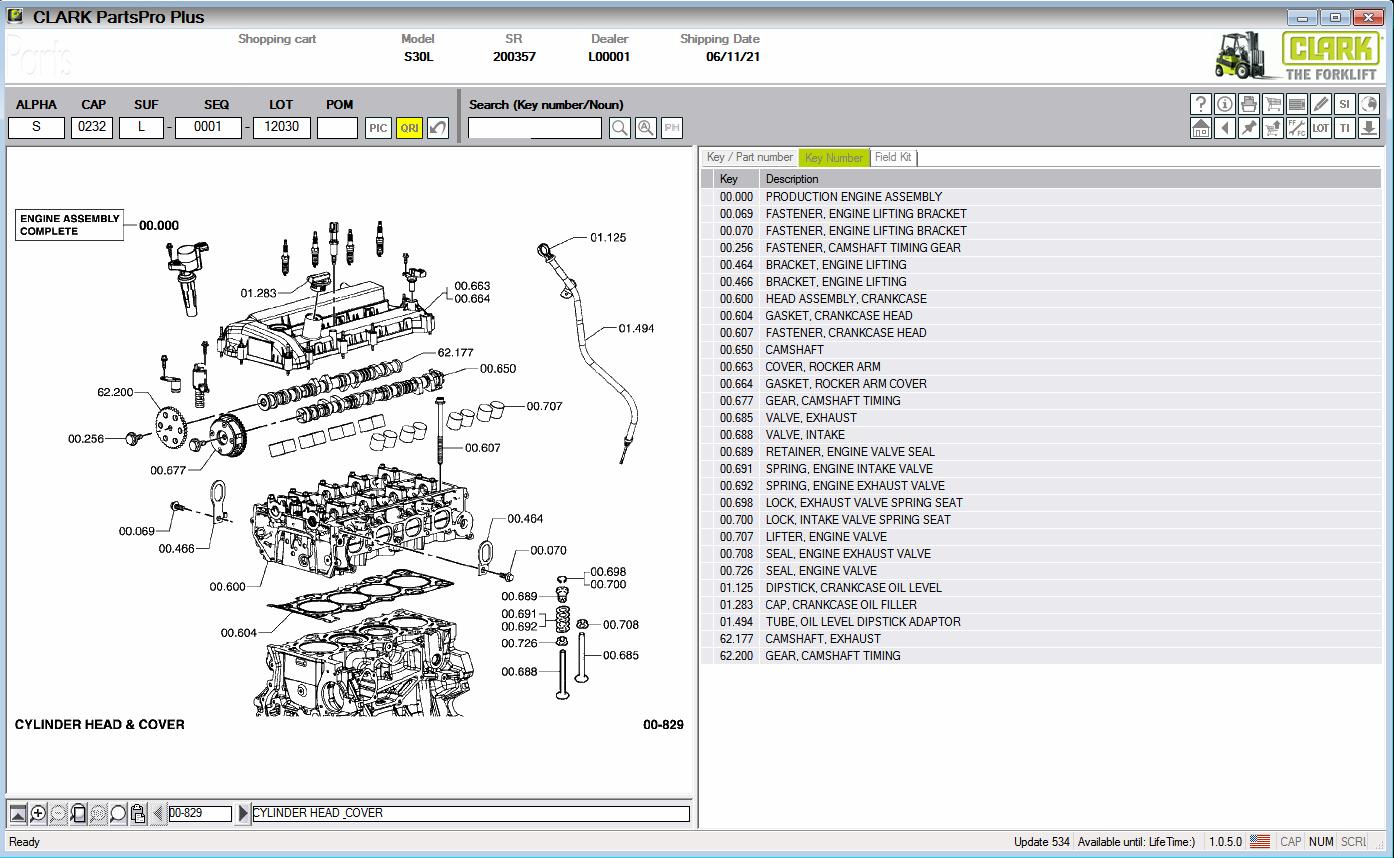Click the LOT toolbar button
The image size is (1394, 858).
coord(1321,128)
